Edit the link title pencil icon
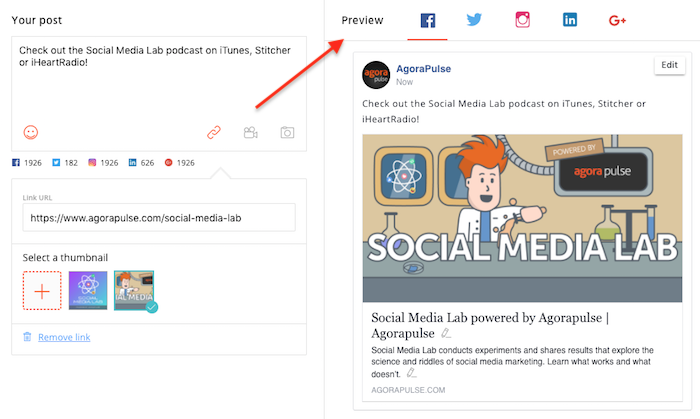 [x=446, y=333]
